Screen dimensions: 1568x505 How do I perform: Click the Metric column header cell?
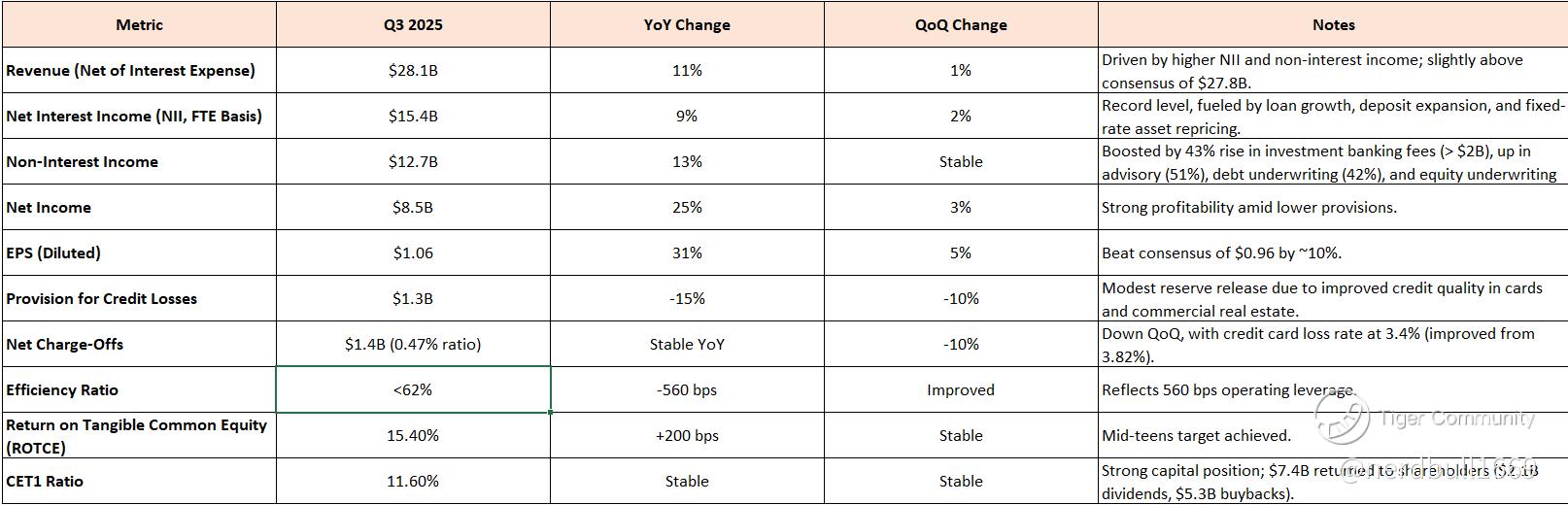coord(139,24)
